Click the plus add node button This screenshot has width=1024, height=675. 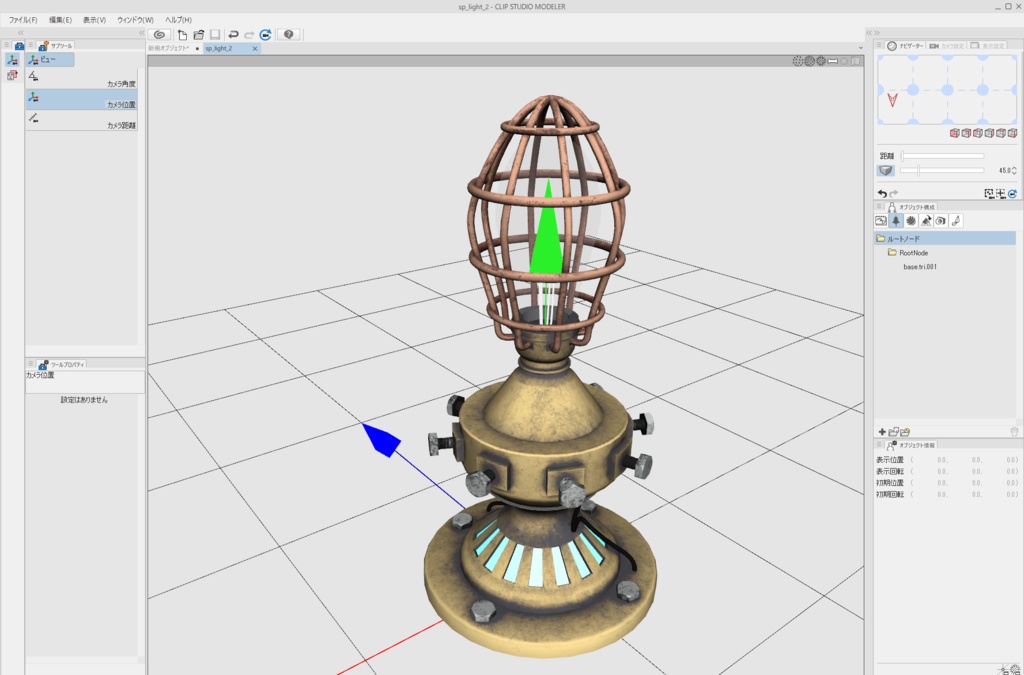(x=882, y=432)
